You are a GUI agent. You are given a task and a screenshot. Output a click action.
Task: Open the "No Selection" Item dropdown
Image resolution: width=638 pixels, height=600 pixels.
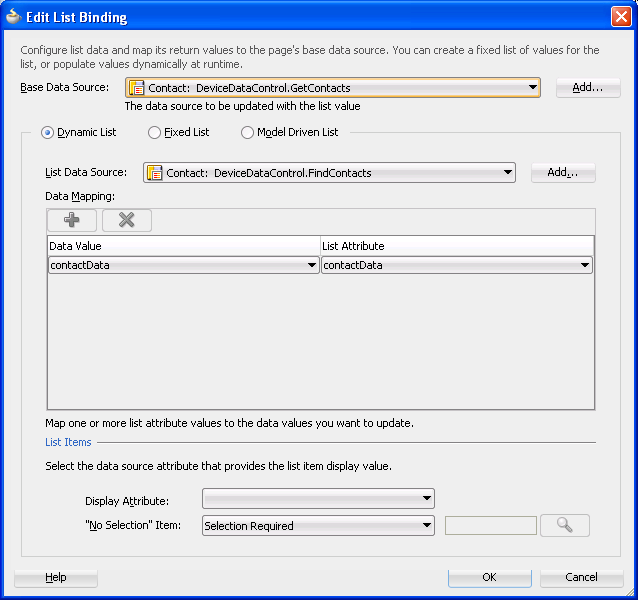(318, 526)
